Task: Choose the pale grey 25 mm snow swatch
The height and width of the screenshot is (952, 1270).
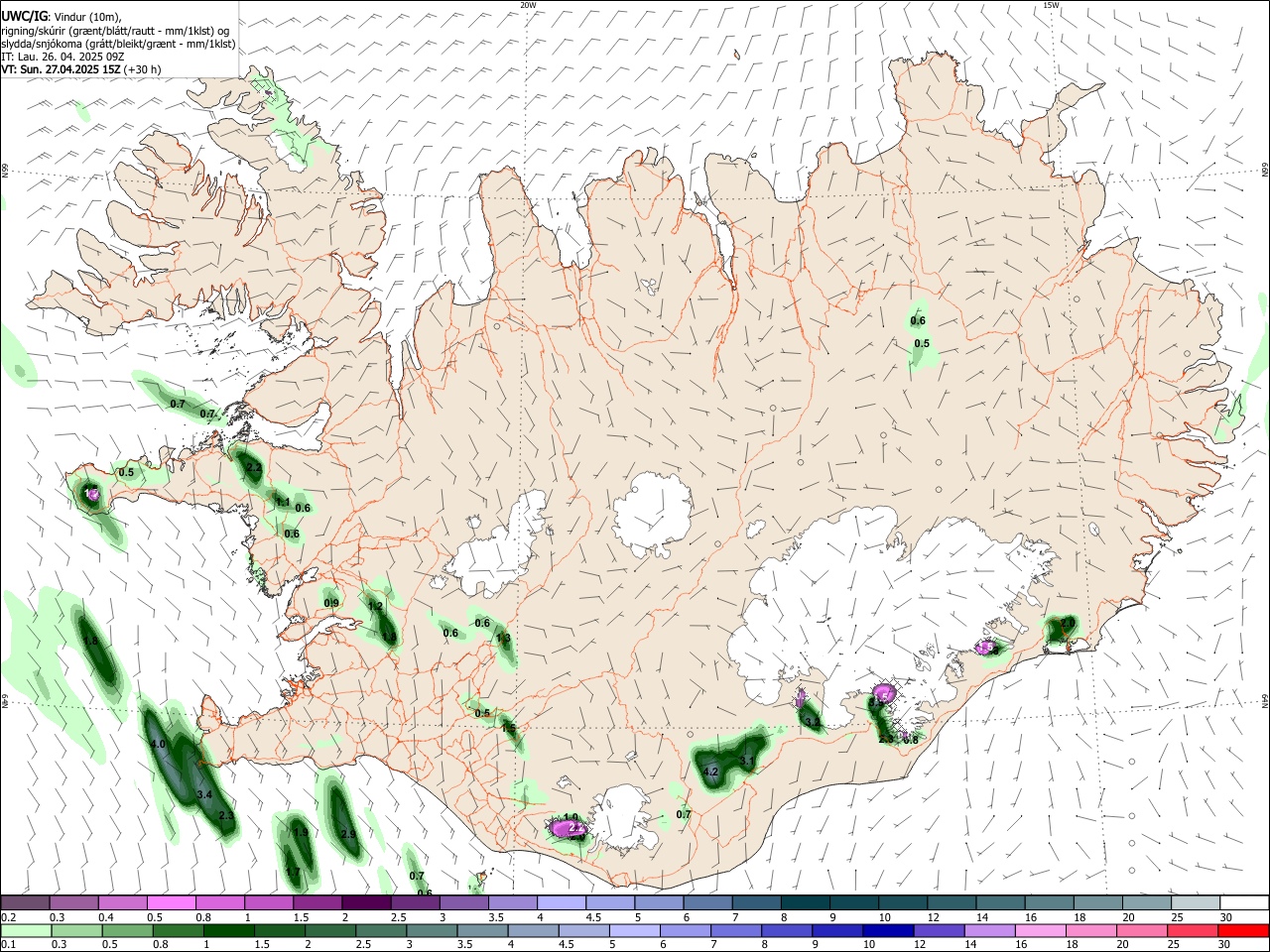Action: click(1196, 902)
